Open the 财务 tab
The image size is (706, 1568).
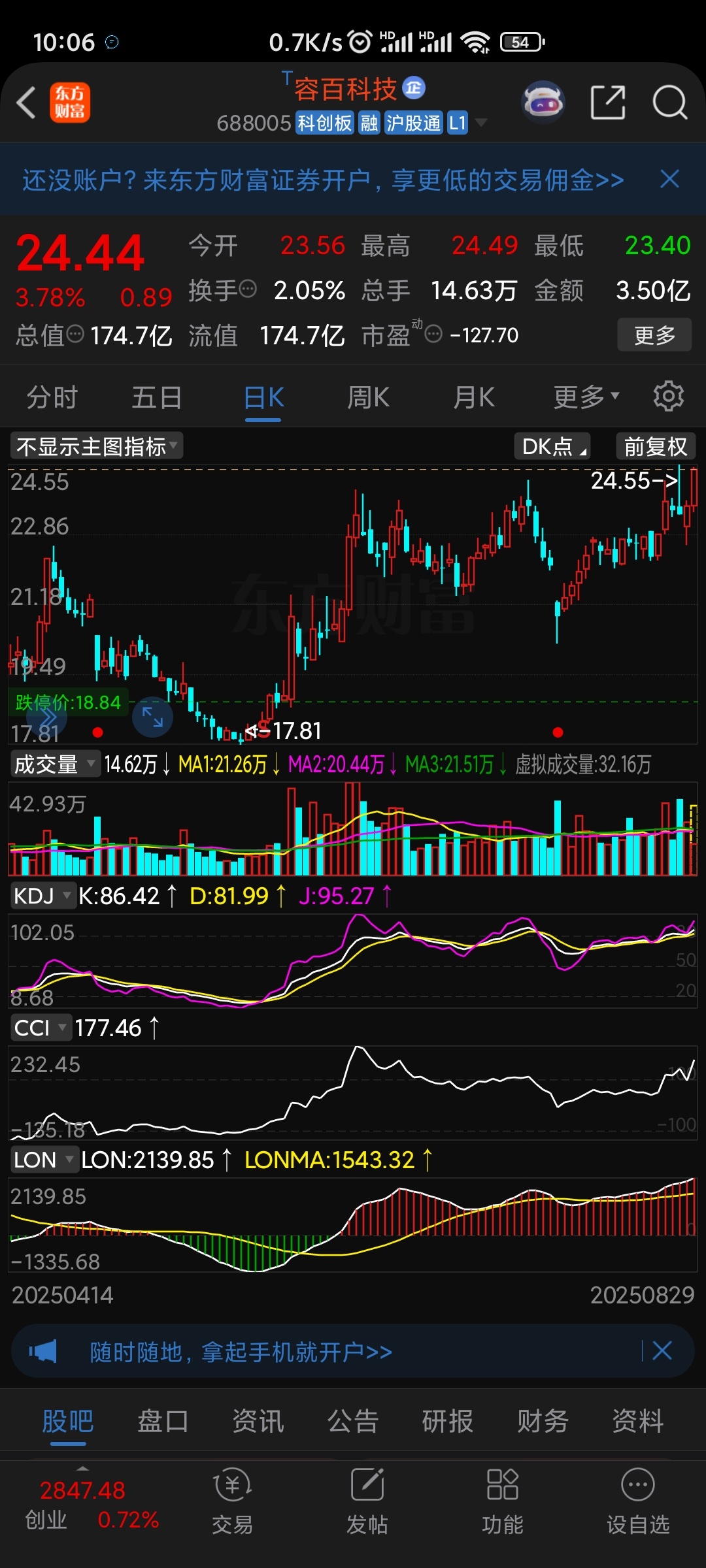(x=543, y=1421)
